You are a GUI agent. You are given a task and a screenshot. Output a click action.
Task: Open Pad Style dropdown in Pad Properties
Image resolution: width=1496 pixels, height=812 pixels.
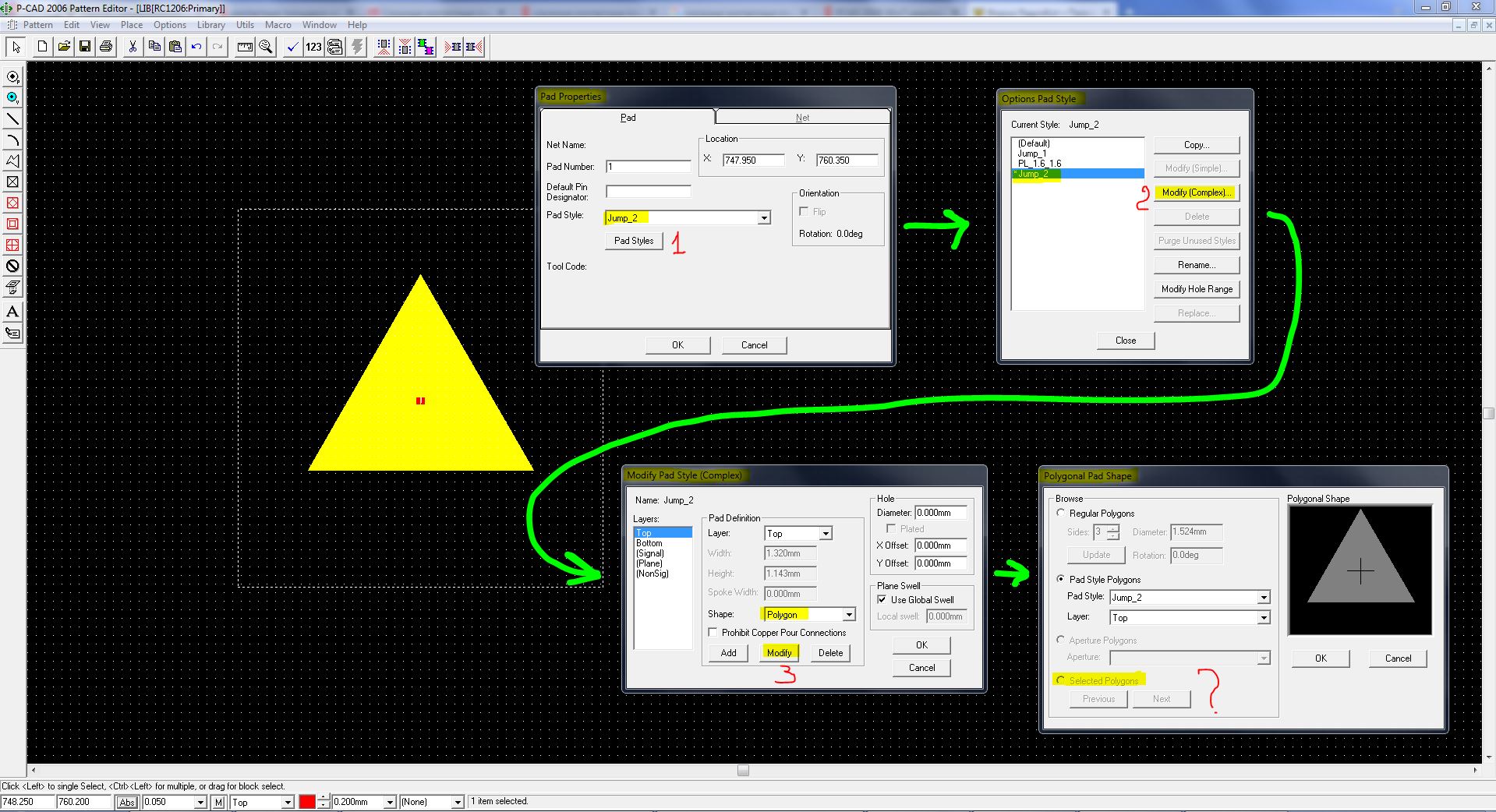click(764, 218)
